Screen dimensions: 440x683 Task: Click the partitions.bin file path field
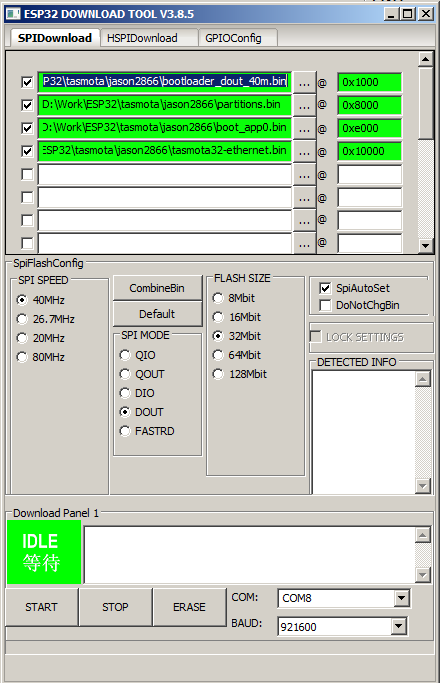pos(165,105)
